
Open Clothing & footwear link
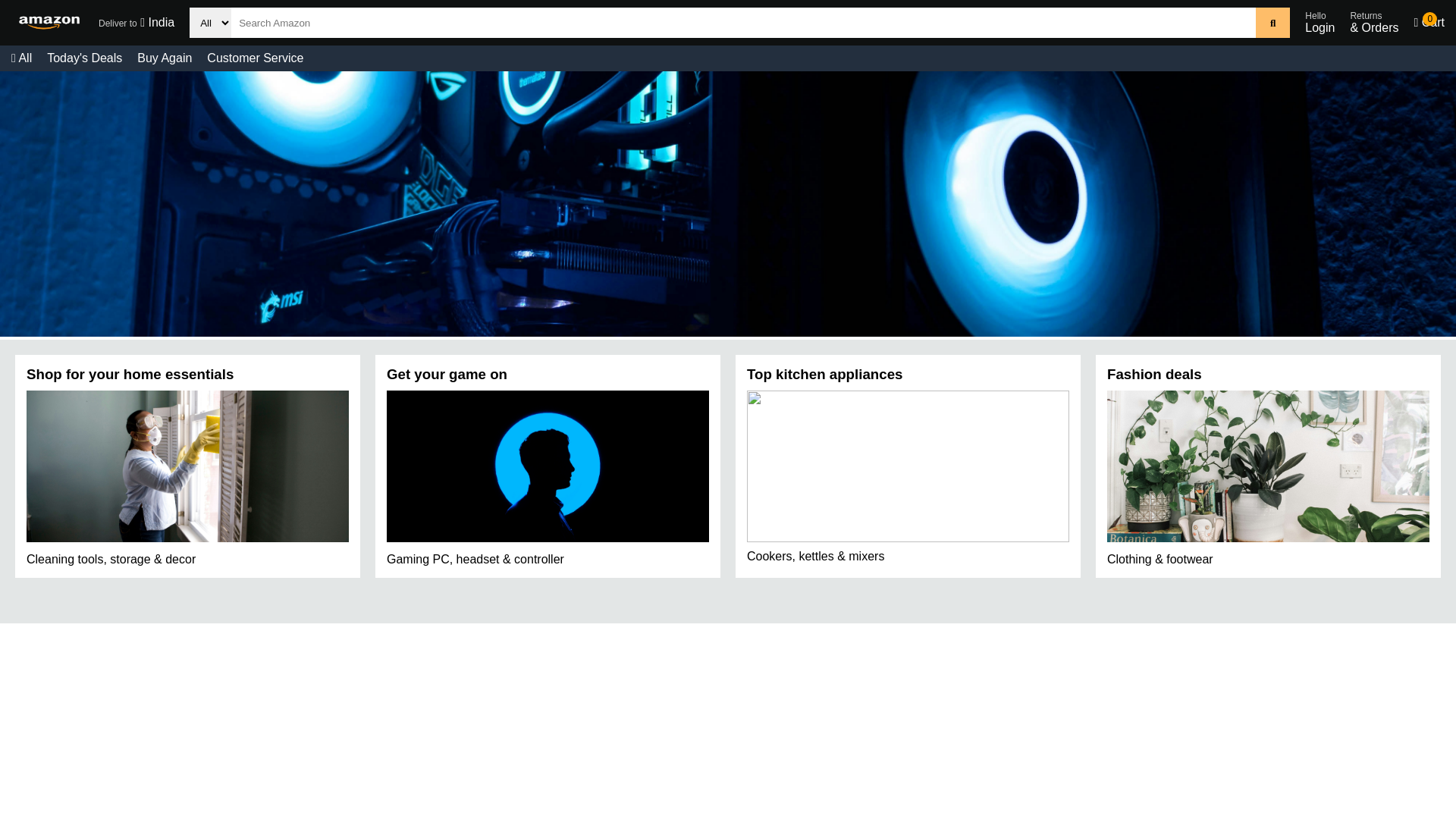[x=1159, y=560]
